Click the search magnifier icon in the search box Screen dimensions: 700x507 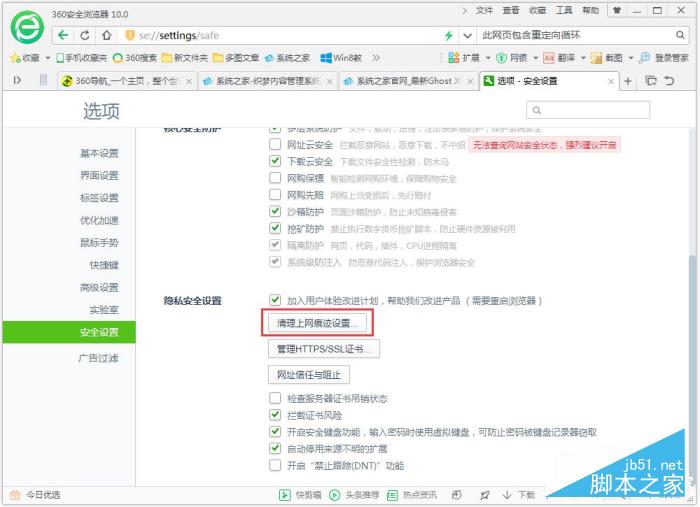(679, 35)
